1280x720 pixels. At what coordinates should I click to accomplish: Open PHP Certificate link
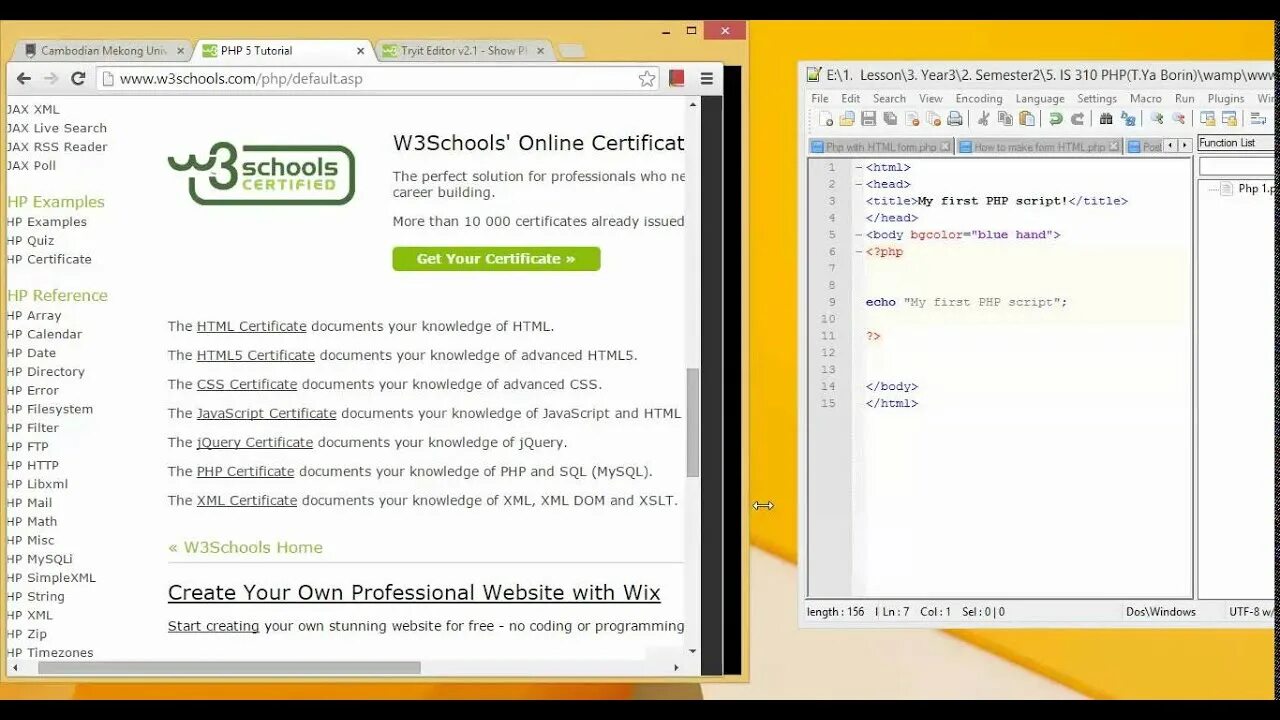tap(245, 471)
